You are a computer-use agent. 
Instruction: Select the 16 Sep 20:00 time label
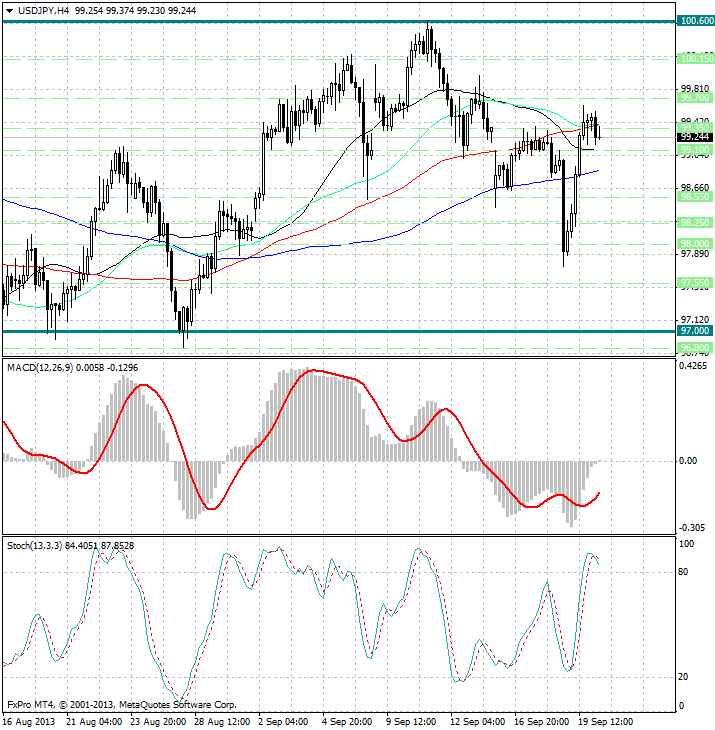[542, 722]
